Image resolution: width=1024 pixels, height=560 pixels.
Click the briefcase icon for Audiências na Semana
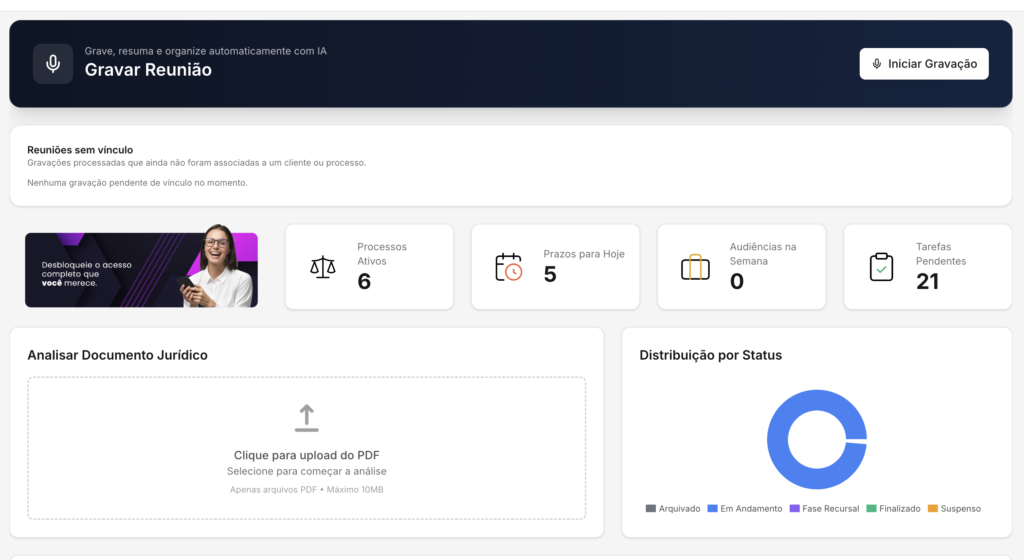(x=695, y=267)
